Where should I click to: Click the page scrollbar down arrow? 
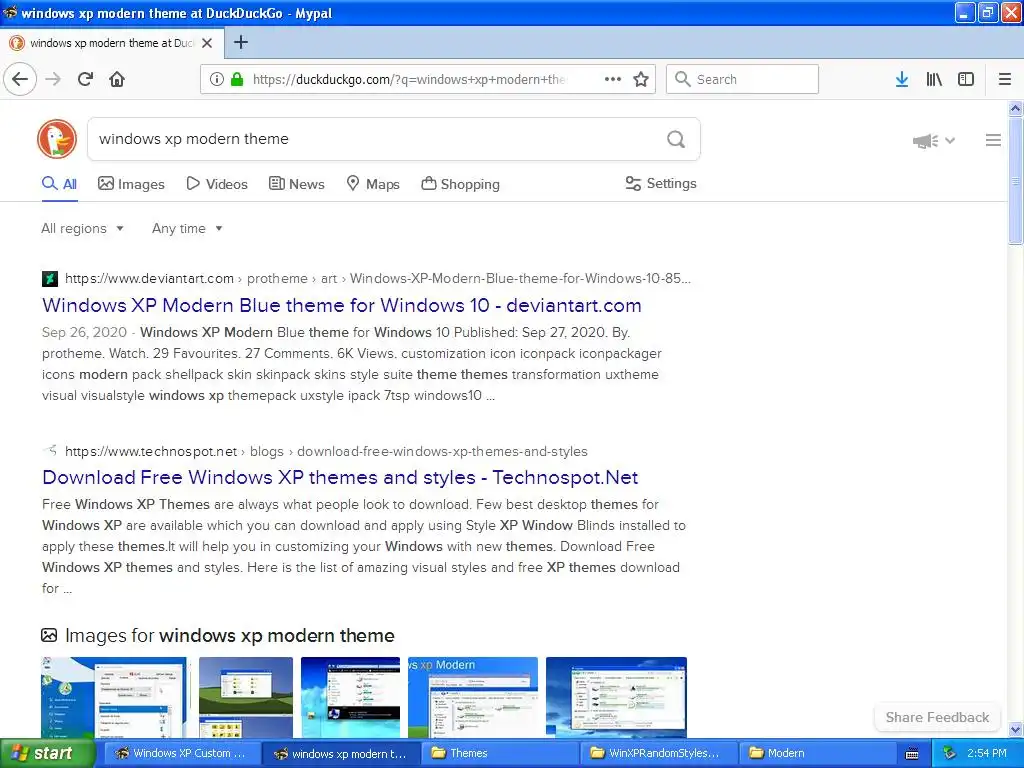pyautogui.click(x=1016, y=729)
